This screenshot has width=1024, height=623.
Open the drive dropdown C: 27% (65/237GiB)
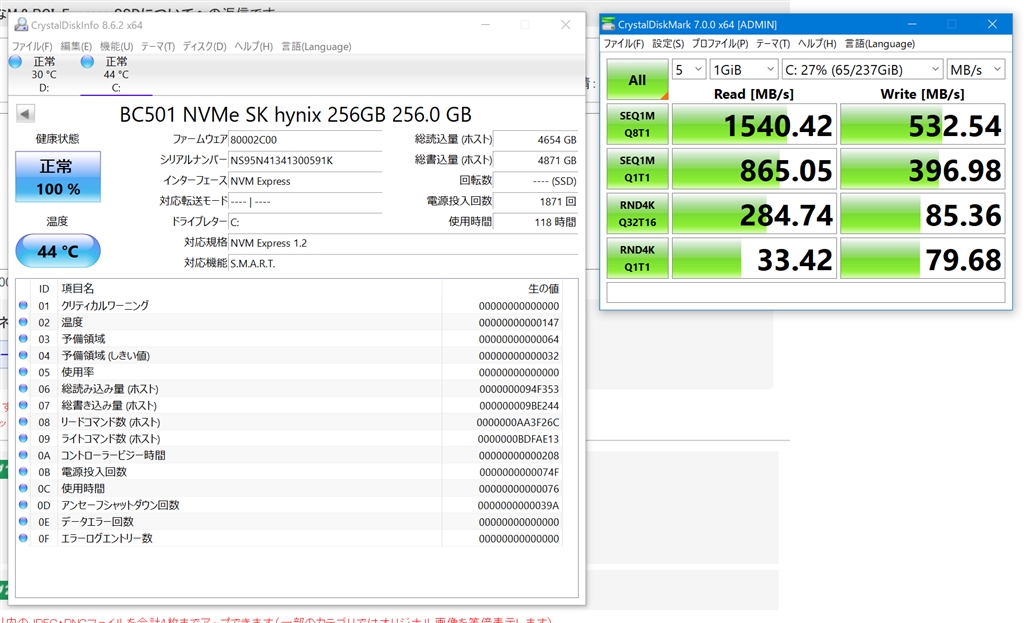[x=863, y=69]
